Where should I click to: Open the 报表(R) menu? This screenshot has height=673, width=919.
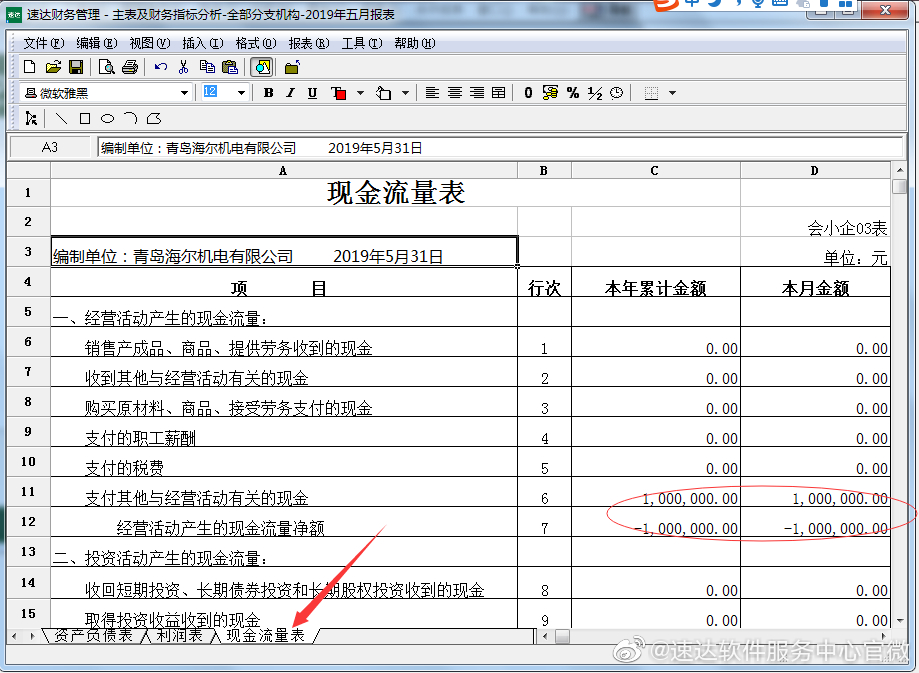[x=308, y=43]
